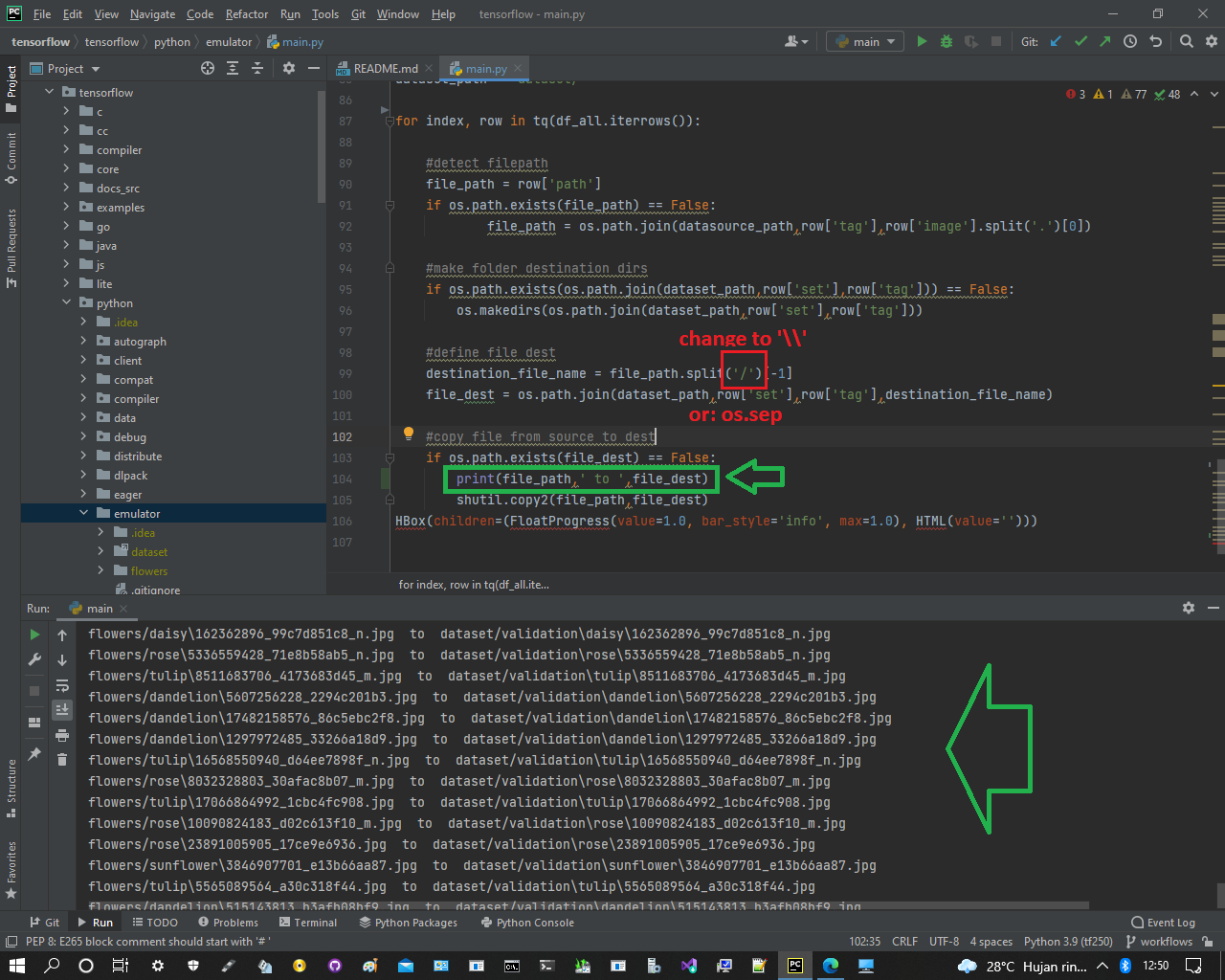The width and height of the screenshot is (1225, 980).
Task: Push commits with the green arrow icon
Action: pyautogui.click(x=1105, y=41)
